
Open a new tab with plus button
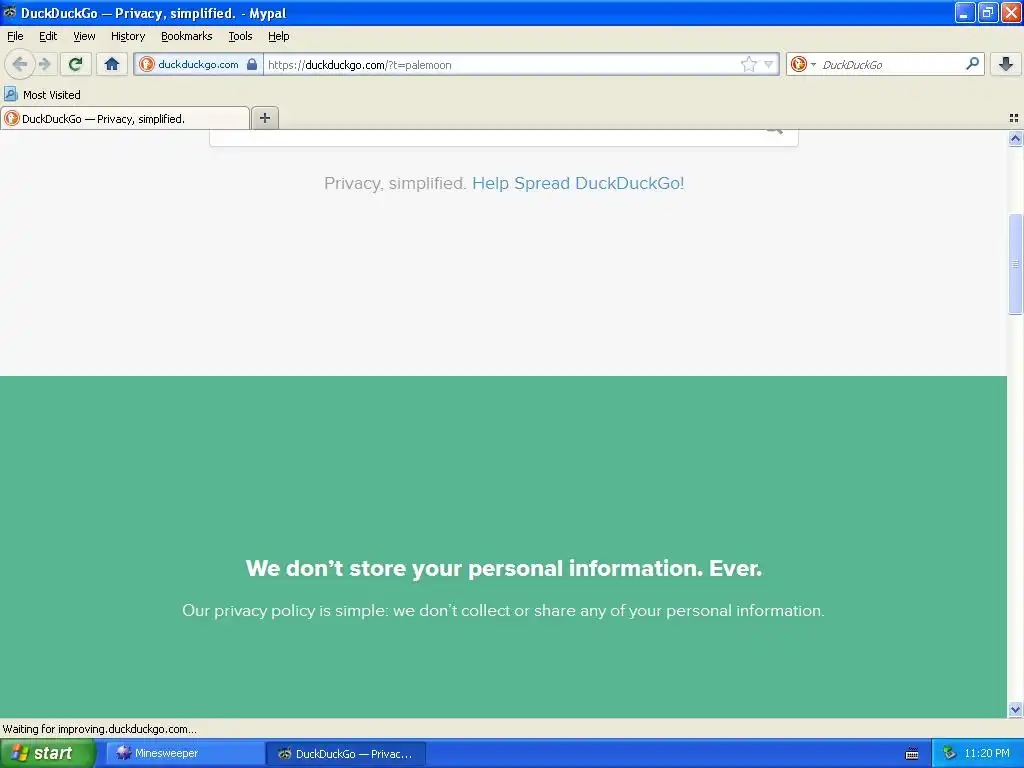[264, 118]
